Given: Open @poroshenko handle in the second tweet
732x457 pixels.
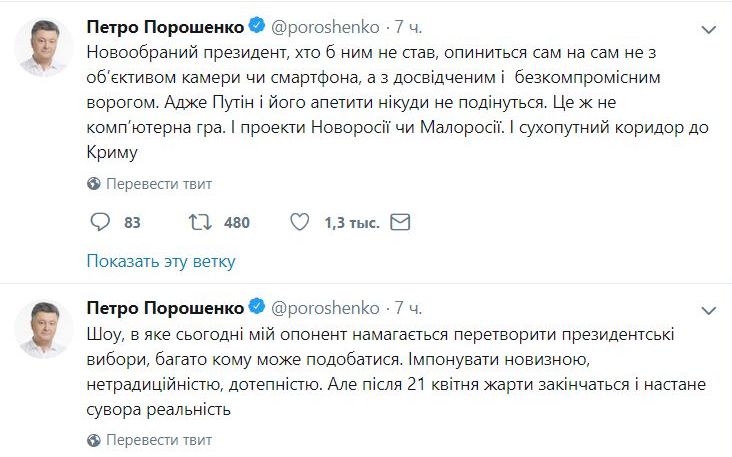Looking at the screenshot, I should click(x=326, y=306).
